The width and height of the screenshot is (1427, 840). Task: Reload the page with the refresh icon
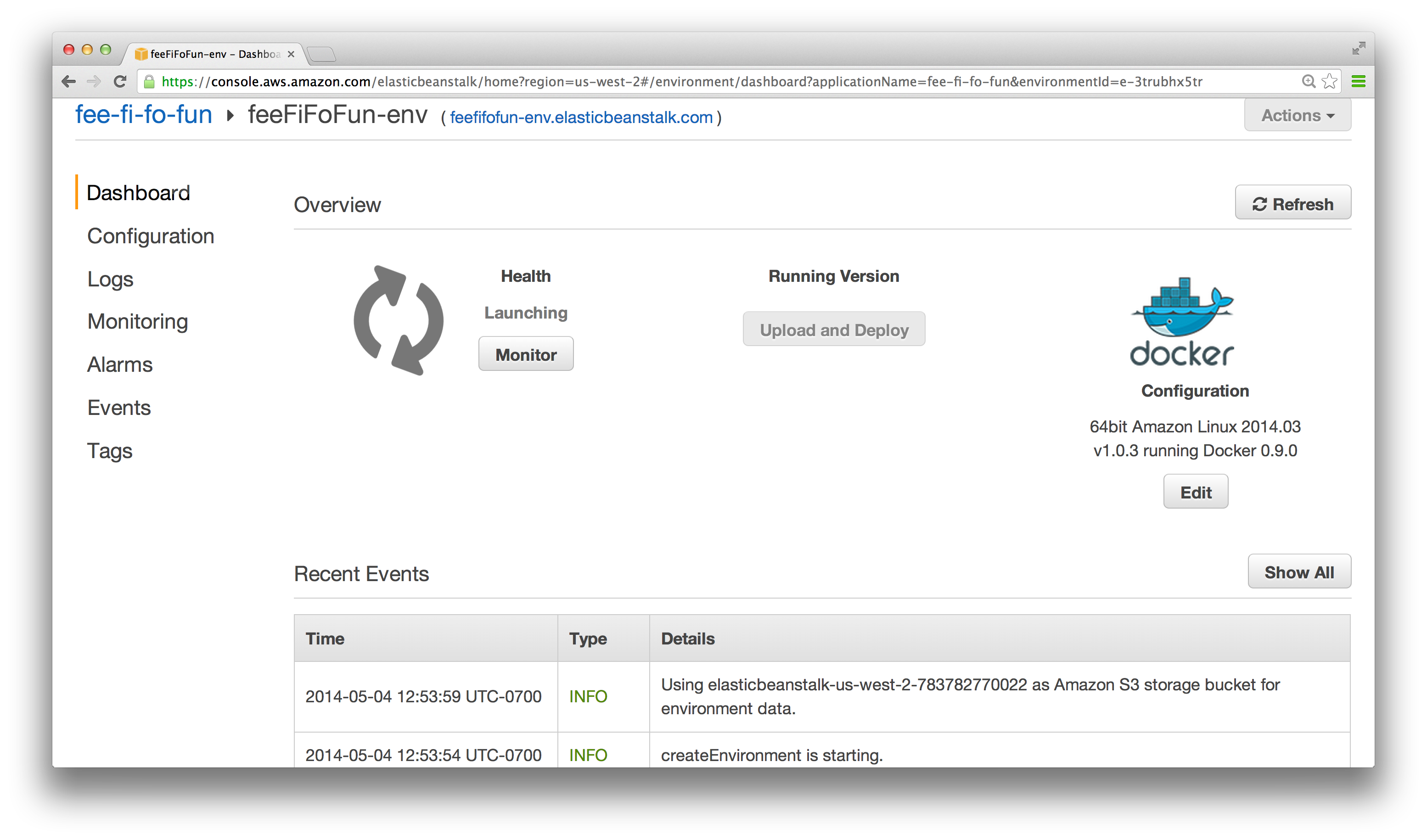tap(119, 82)
